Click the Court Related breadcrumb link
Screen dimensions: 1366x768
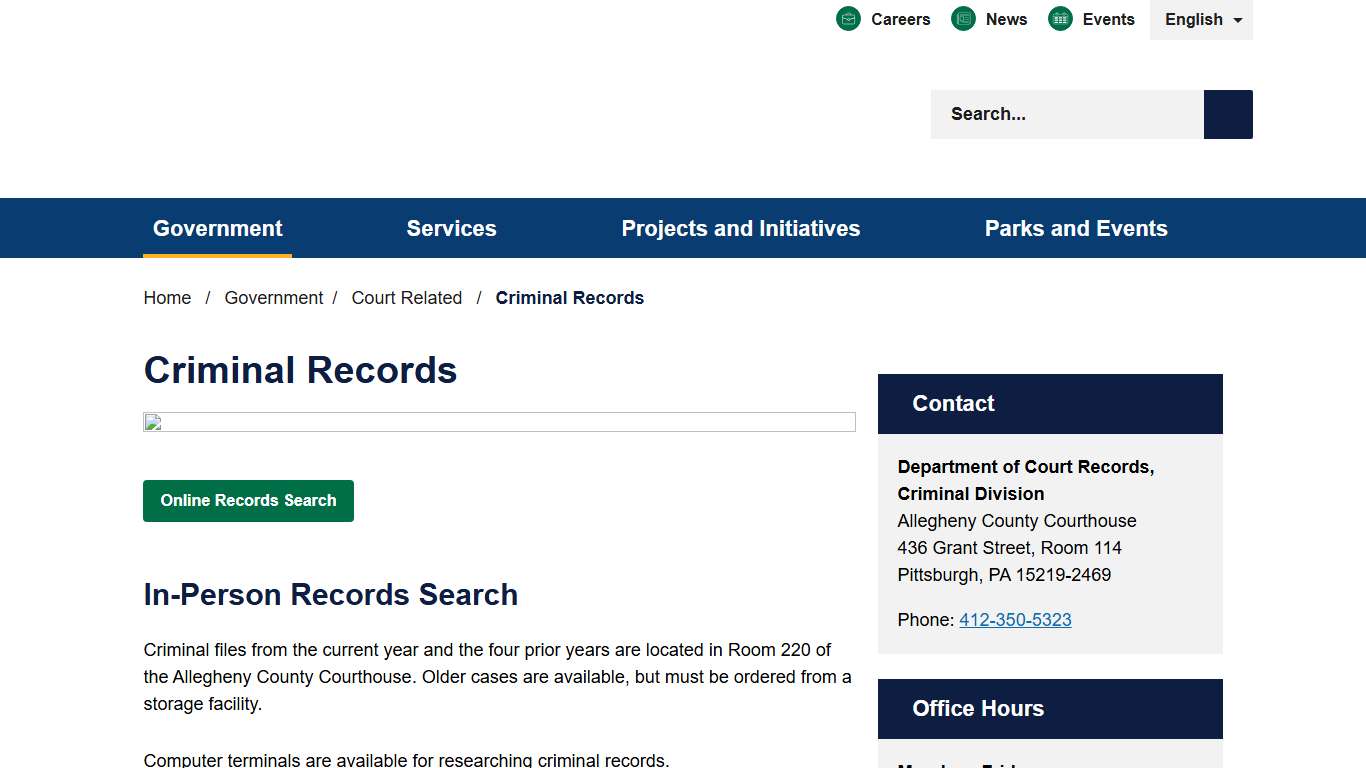[x=406, y=297]
